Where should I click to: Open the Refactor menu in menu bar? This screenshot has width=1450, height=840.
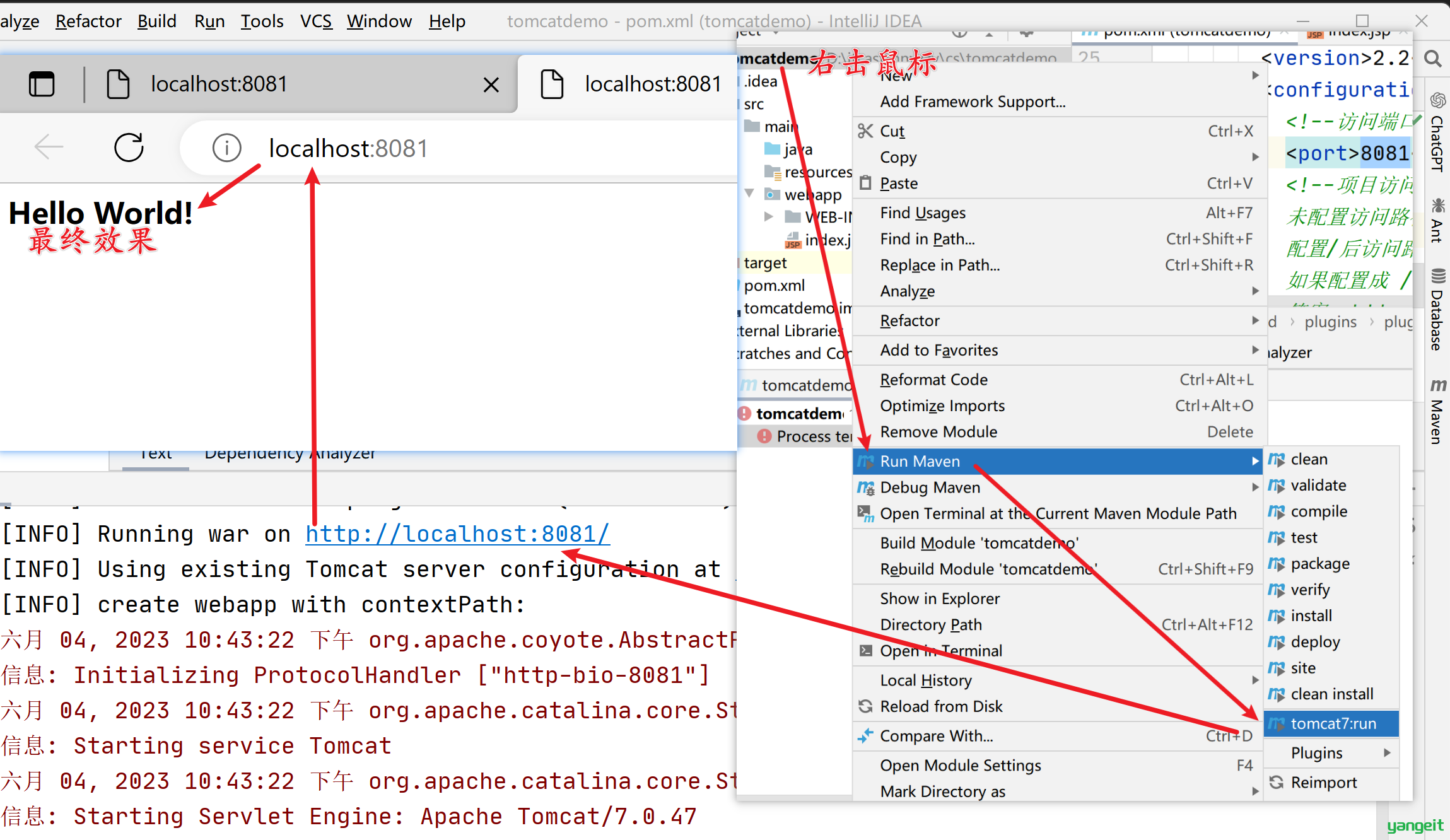[x=88, y=21]
